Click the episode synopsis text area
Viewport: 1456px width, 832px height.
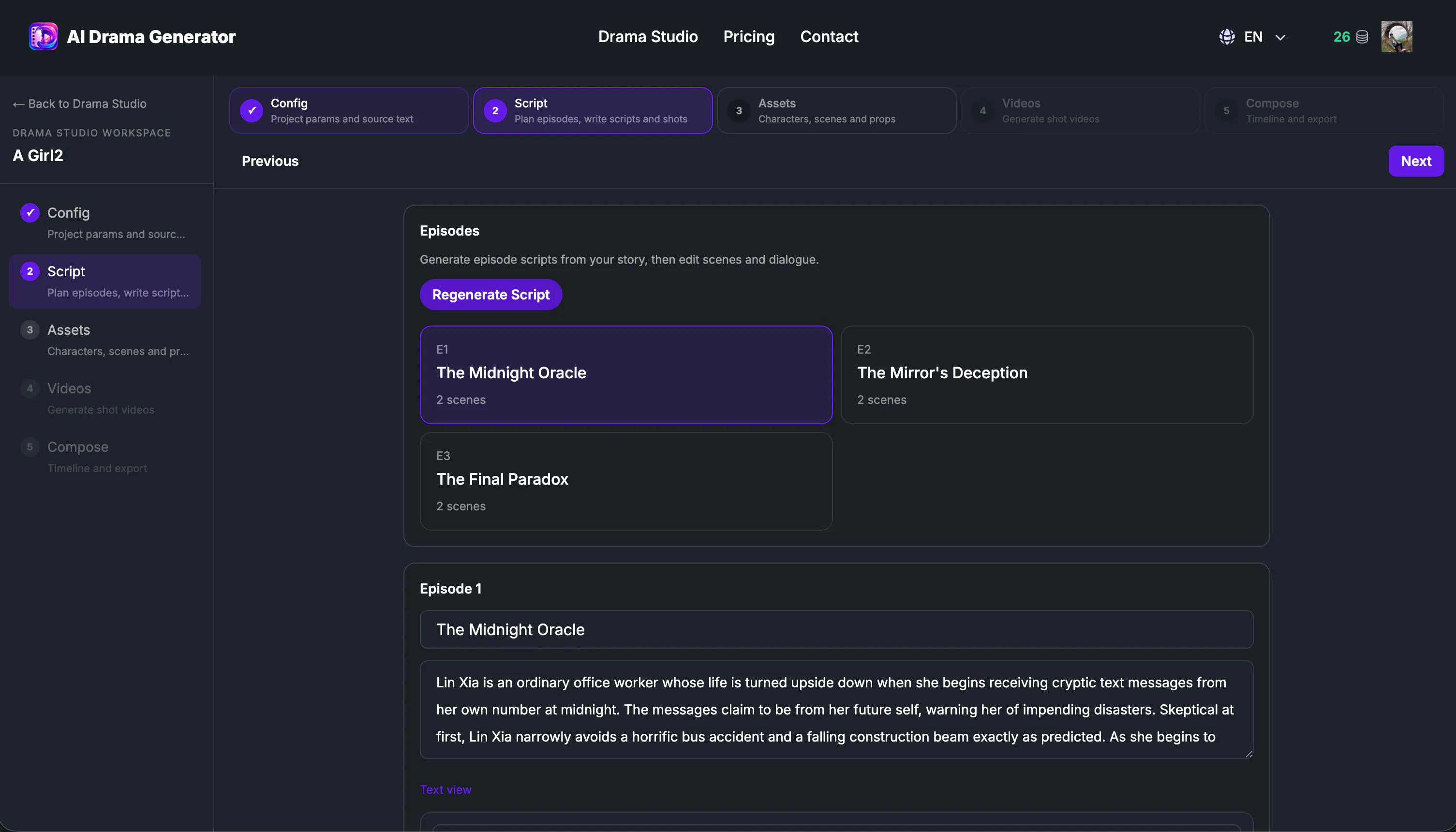[836, 710]
